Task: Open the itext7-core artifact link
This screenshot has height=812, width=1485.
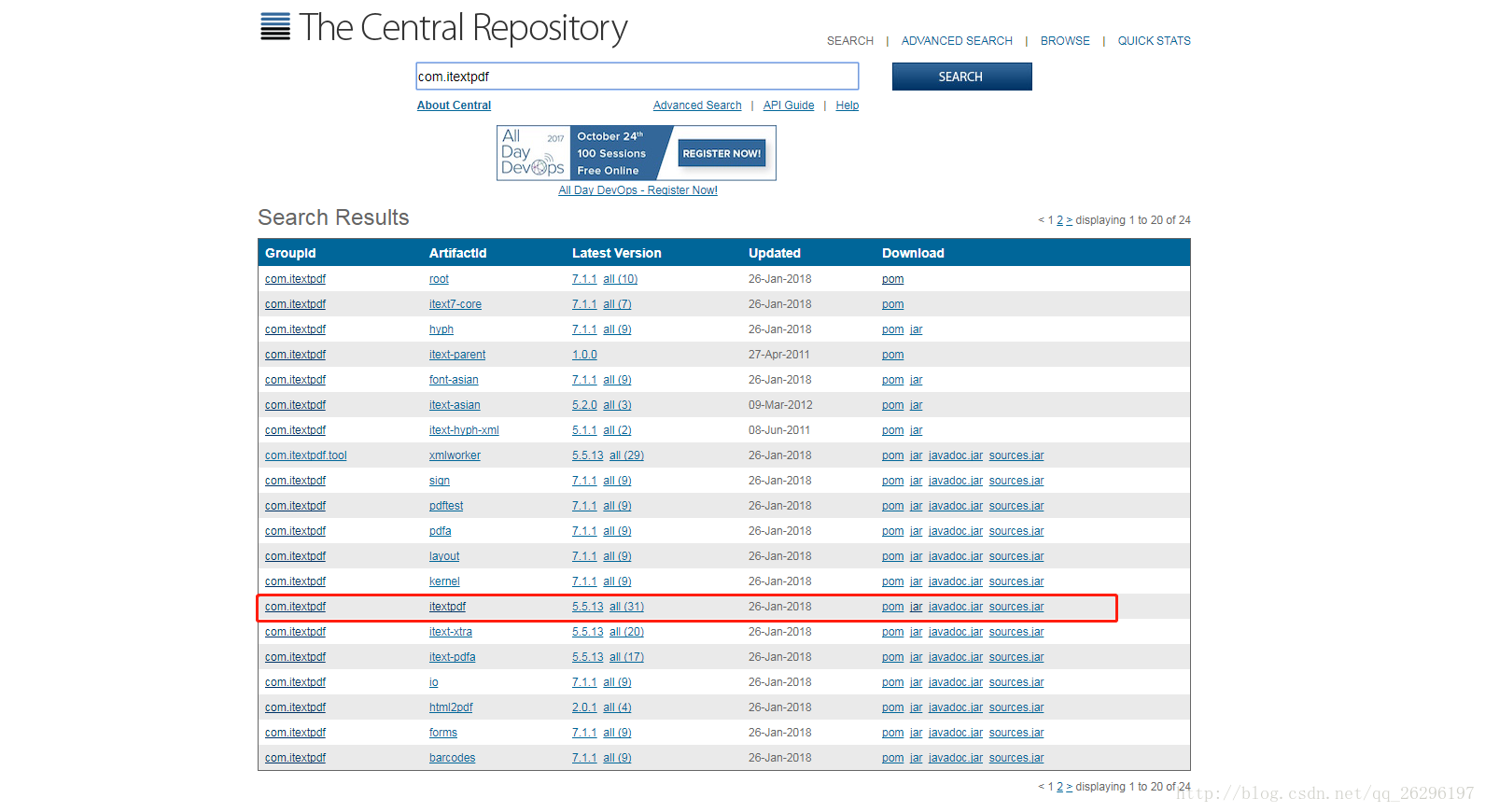Action: tap(455, 304)
